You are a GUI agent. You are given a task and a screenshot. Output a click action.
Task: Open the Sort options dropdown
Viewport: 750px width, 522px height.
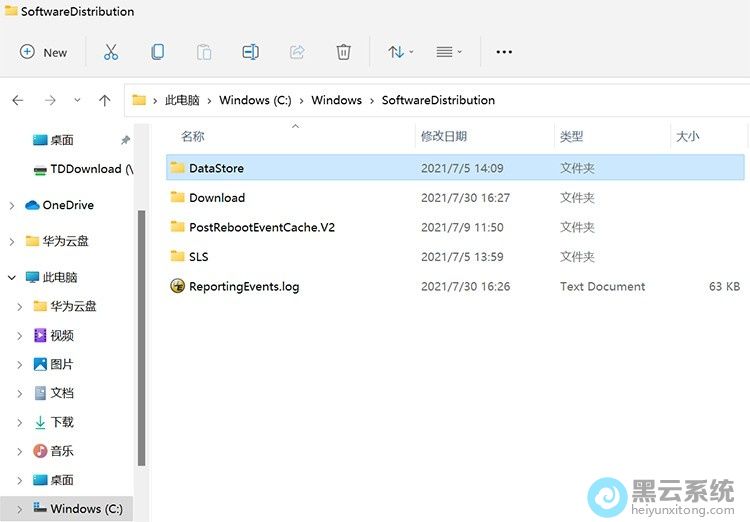coord(401,52)
